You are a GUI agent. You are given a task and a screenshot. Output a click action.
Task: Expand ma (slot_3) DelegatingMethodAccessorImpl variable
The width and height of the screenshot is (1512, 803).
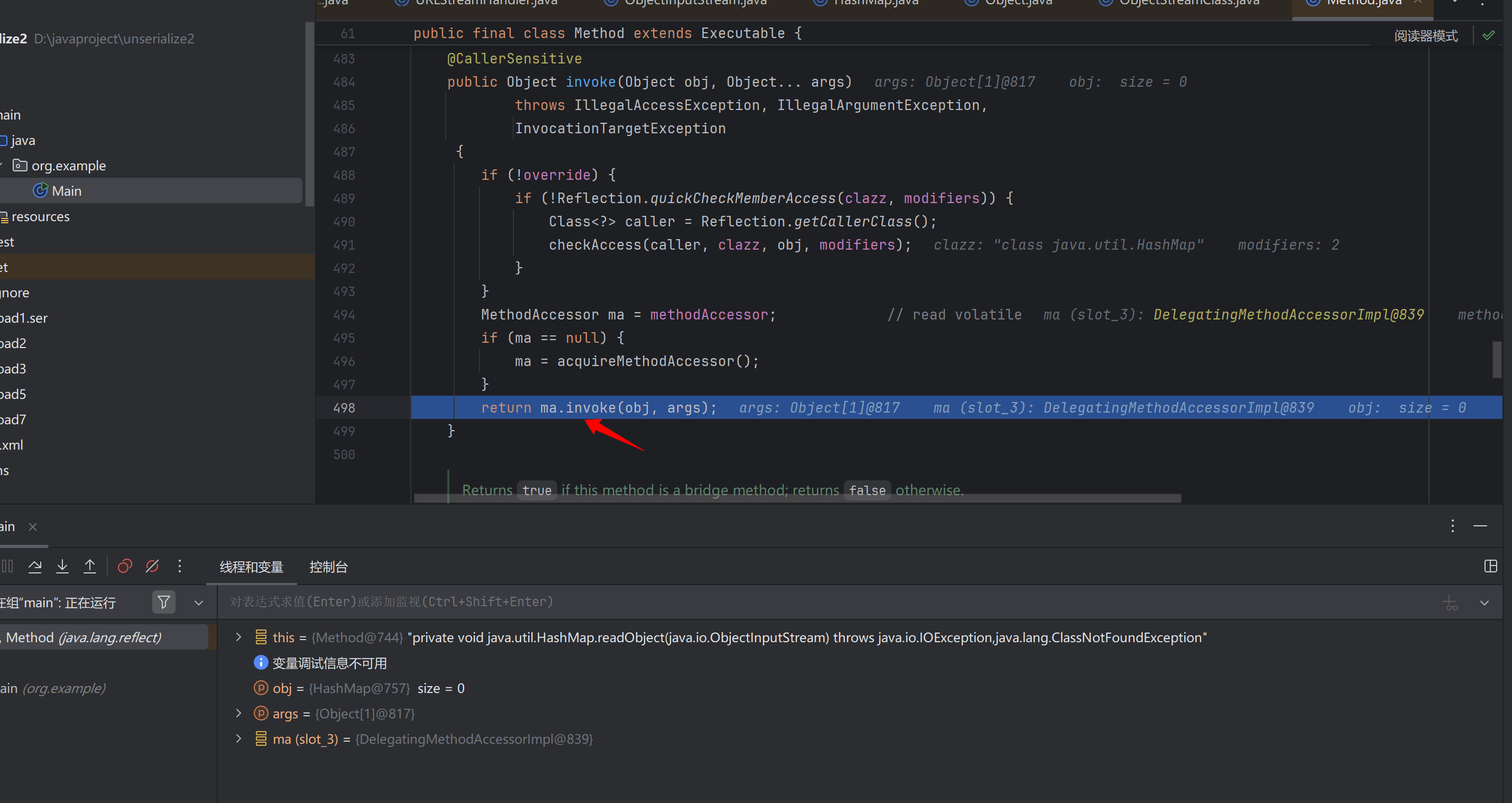238,739
